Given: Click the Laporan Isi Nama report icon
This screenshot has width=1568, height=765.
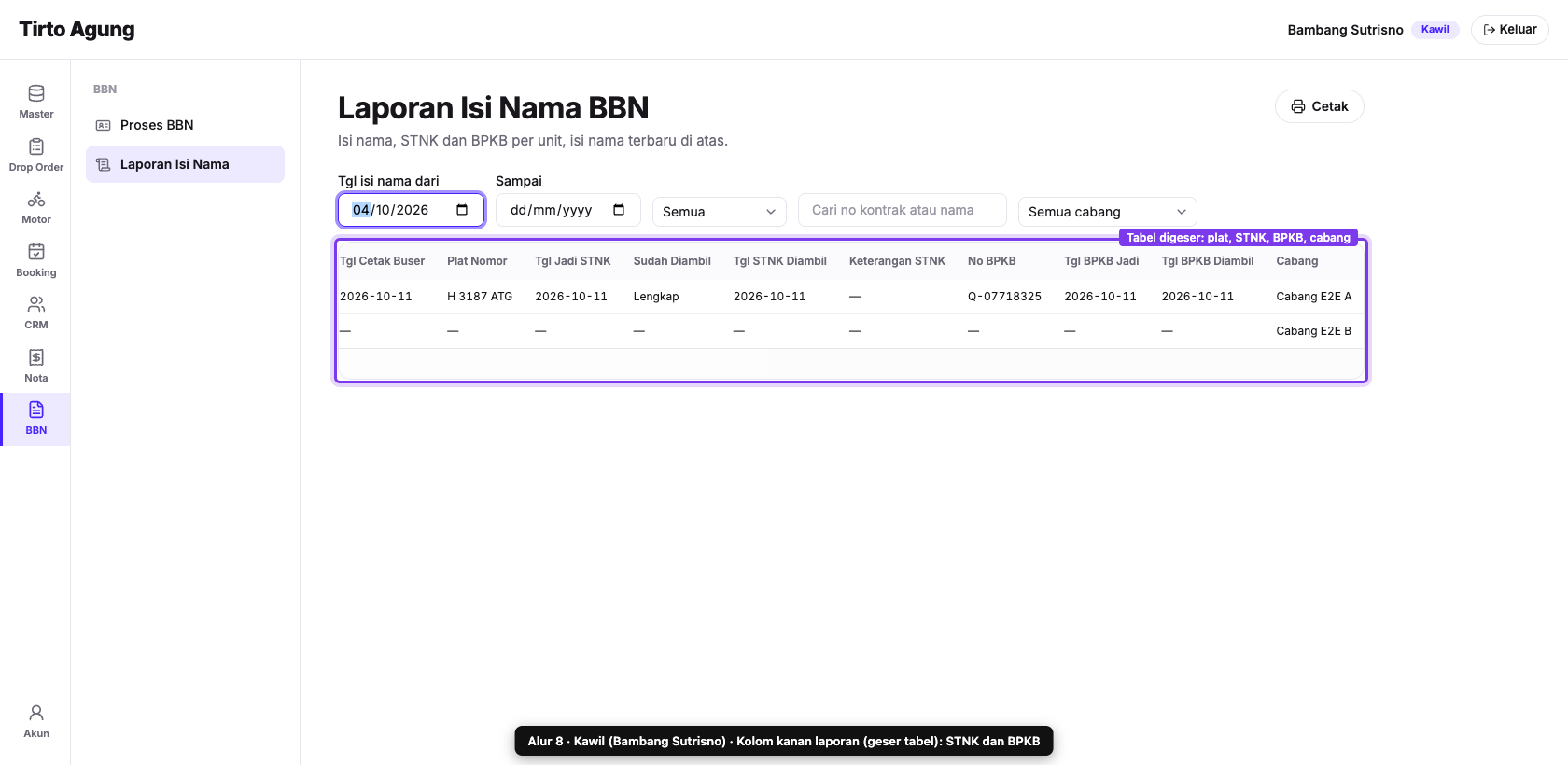Looking at the screenshot, I should (x=104, y=164).
